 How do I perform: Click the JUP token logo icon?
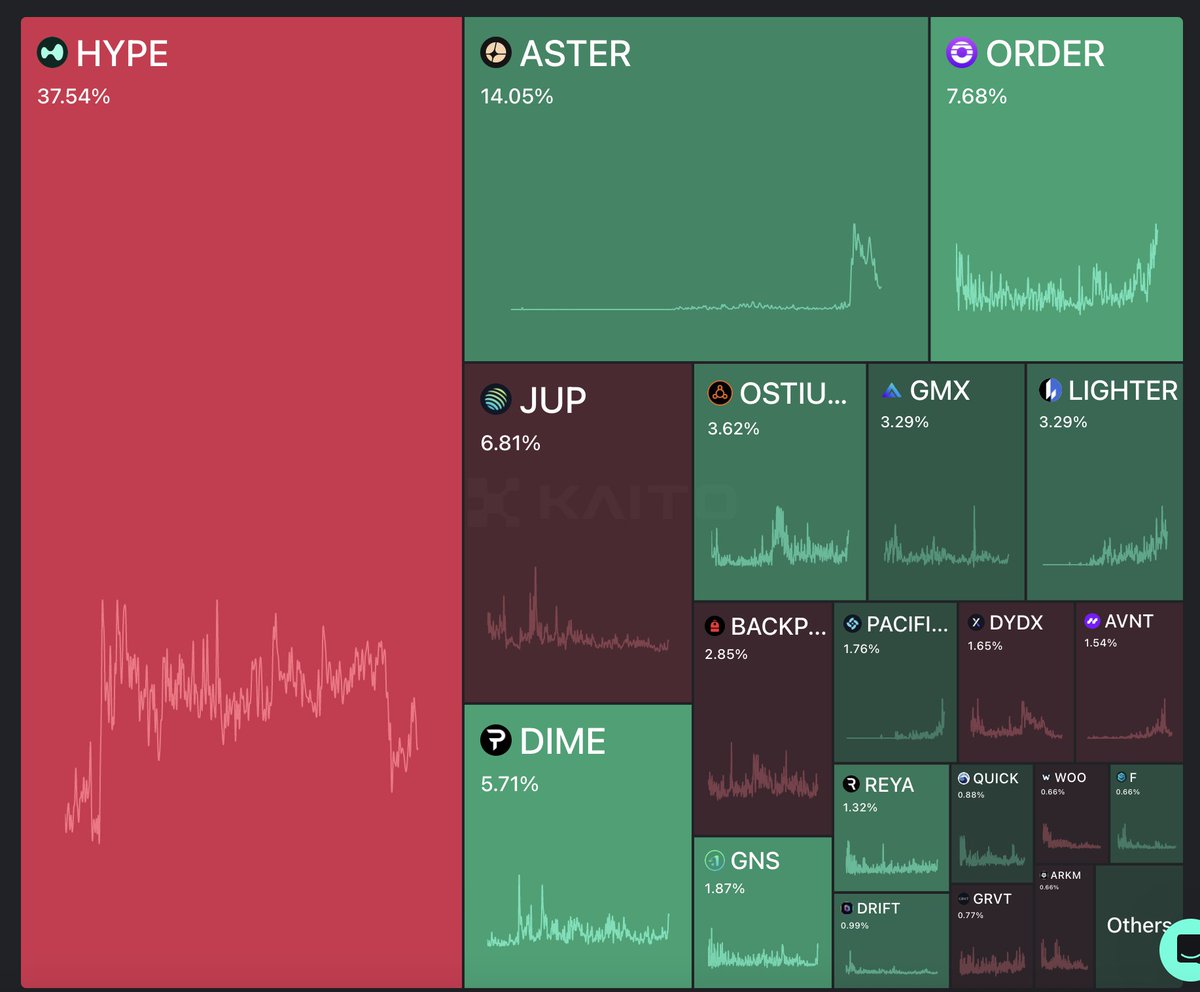click(496, 399)
